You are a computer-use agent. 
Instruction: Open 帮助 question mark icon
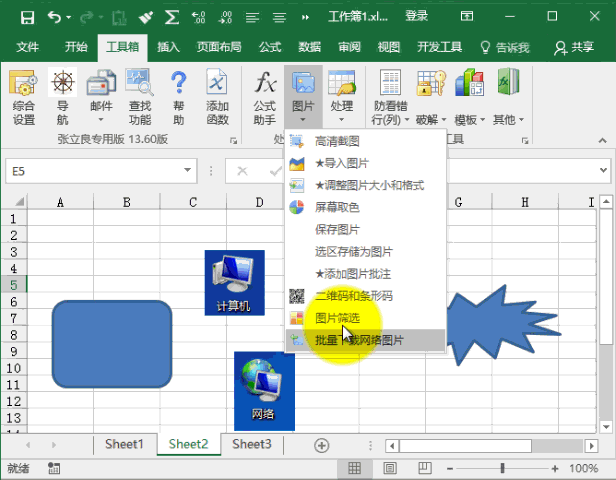coord(178,98)
